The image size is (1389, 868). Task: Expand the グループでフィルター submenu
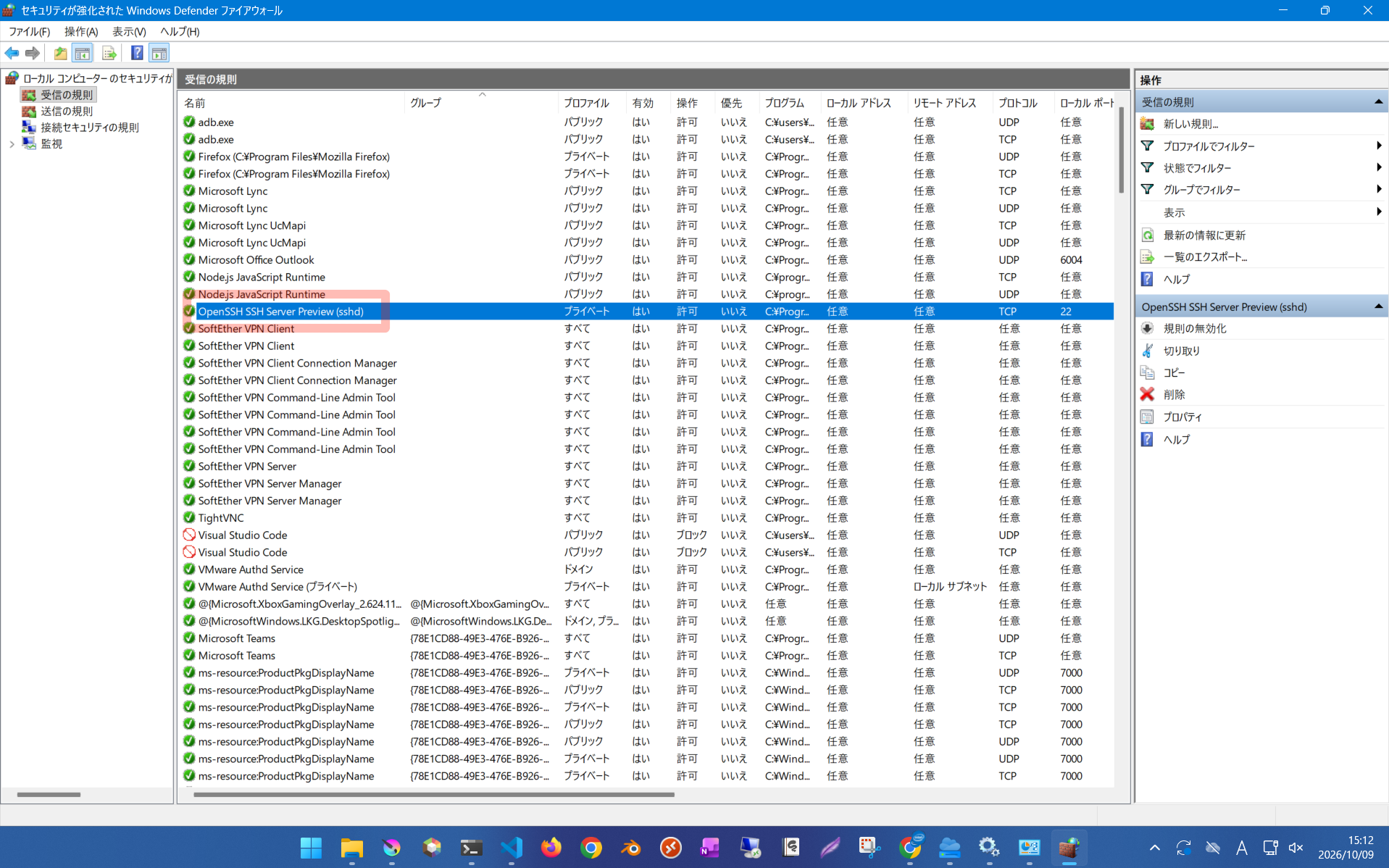[1378, 189]
